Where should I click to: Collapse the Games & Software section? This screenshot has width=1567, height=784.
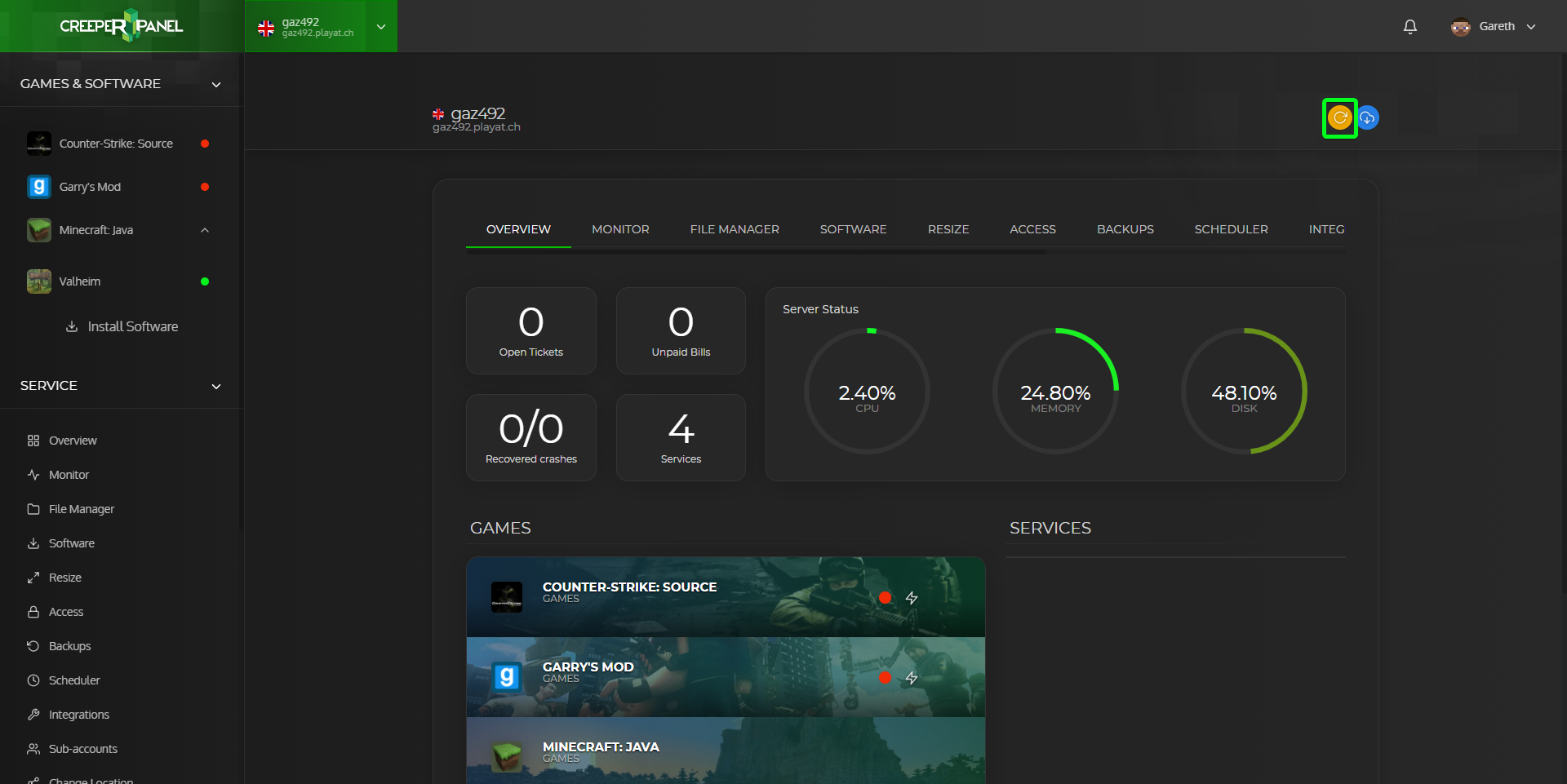(x=216, y=84)
